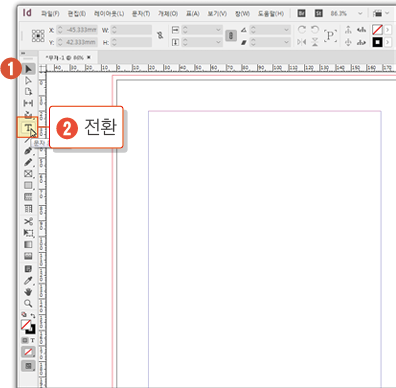Open the 창(W) menu

click(x=242, y=14)
